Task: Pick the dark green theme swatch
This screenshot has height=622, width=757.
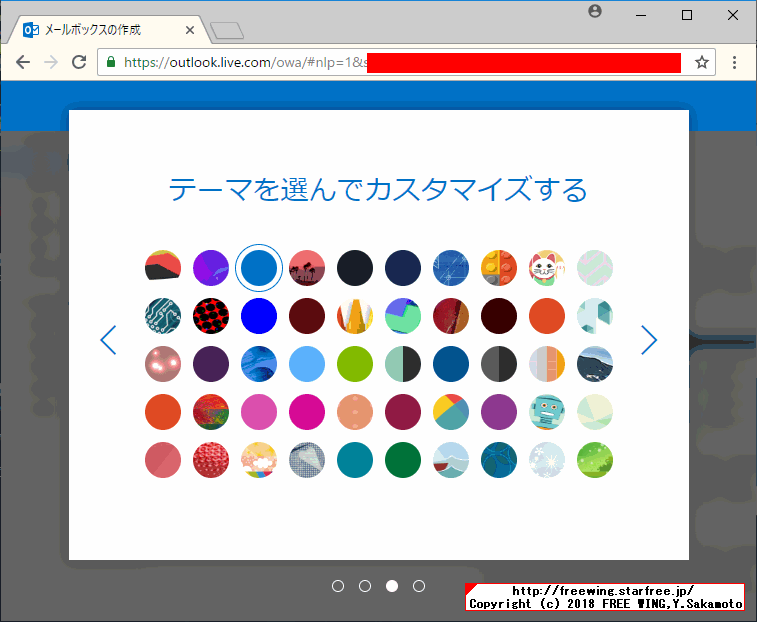Action: (403, 460)
